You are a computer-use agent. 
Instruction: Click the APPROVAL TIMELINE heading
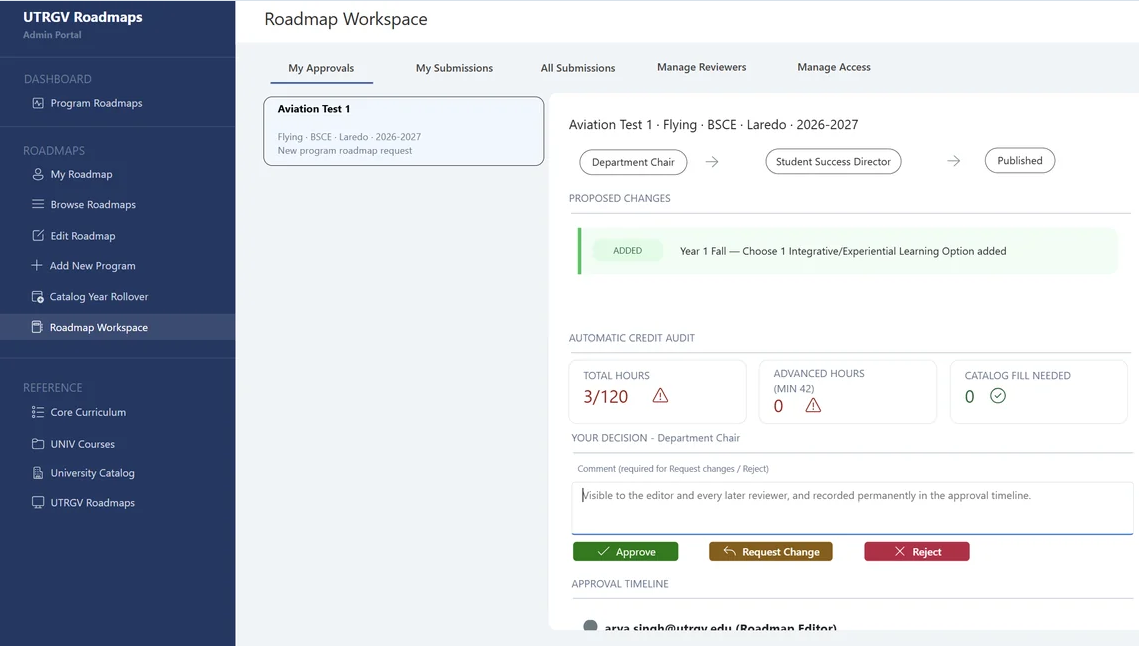(620, 584)
